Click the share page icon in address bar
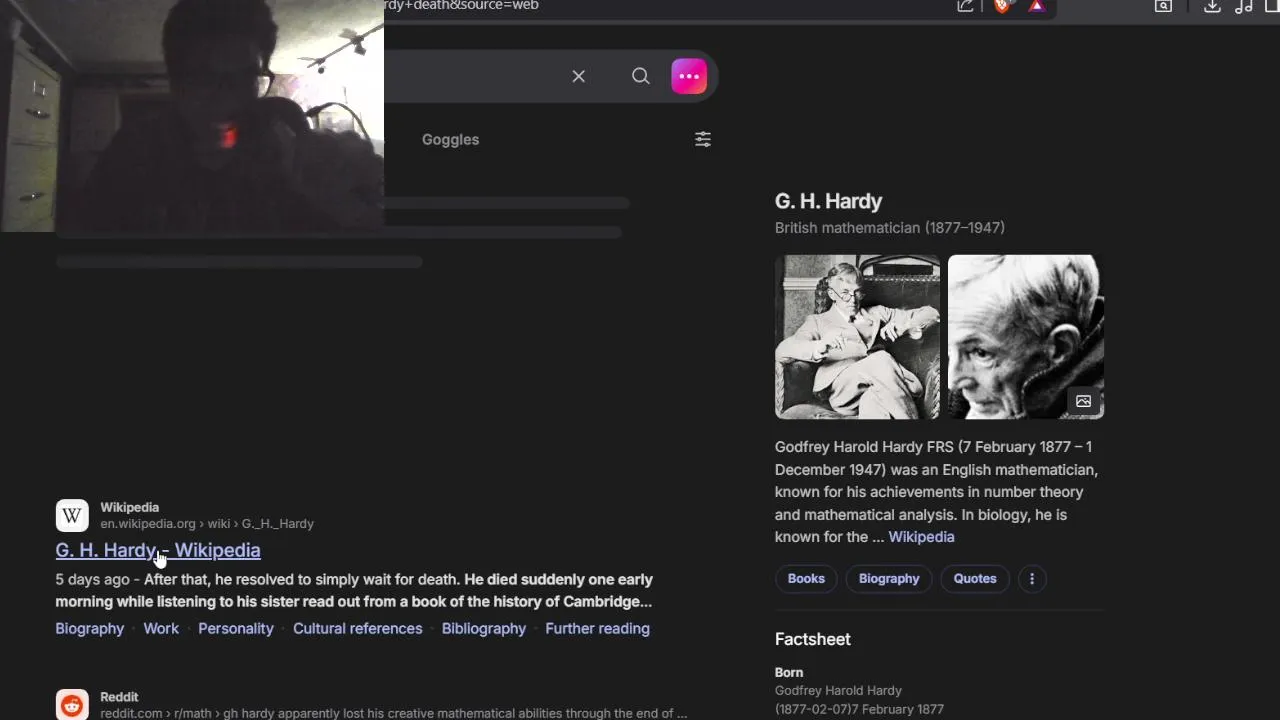 click(x=965, y=6)
